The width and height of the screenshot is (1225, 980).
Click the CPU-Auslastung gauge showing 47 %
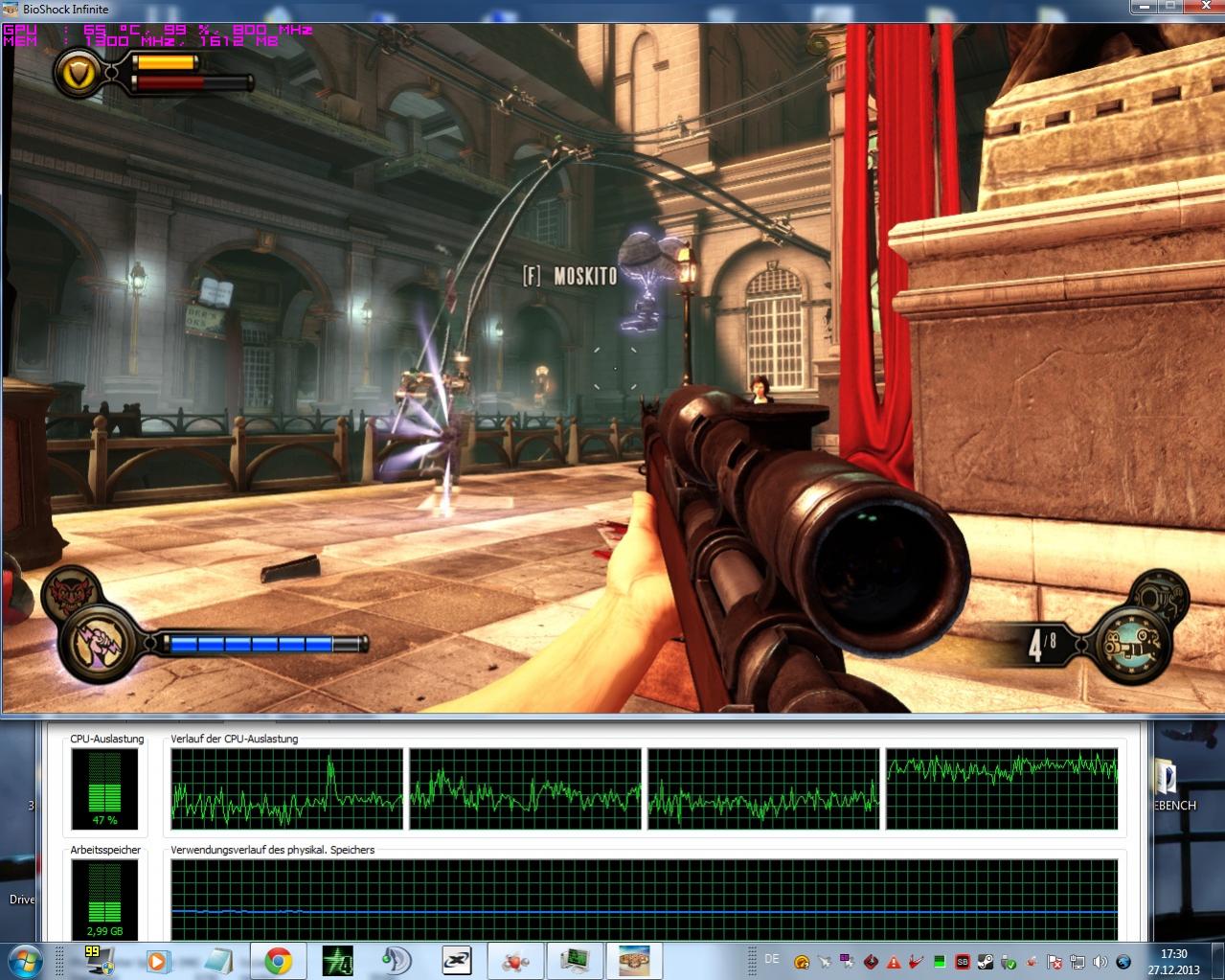point(105,788)
